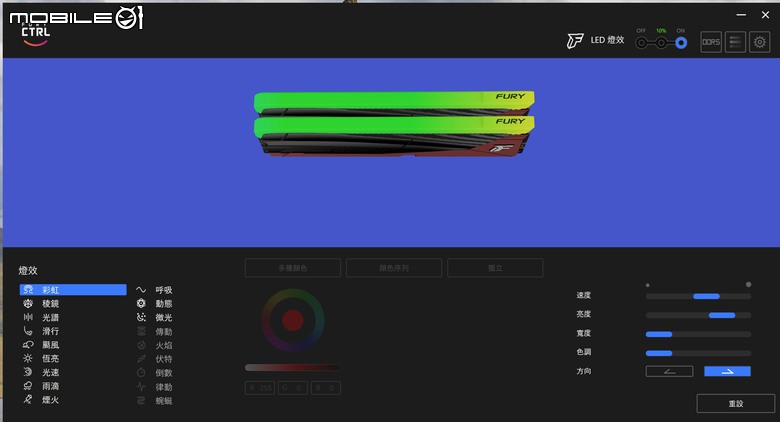Click the G value field
Viewport: 780px width, 422px height.
coord(292,388)
